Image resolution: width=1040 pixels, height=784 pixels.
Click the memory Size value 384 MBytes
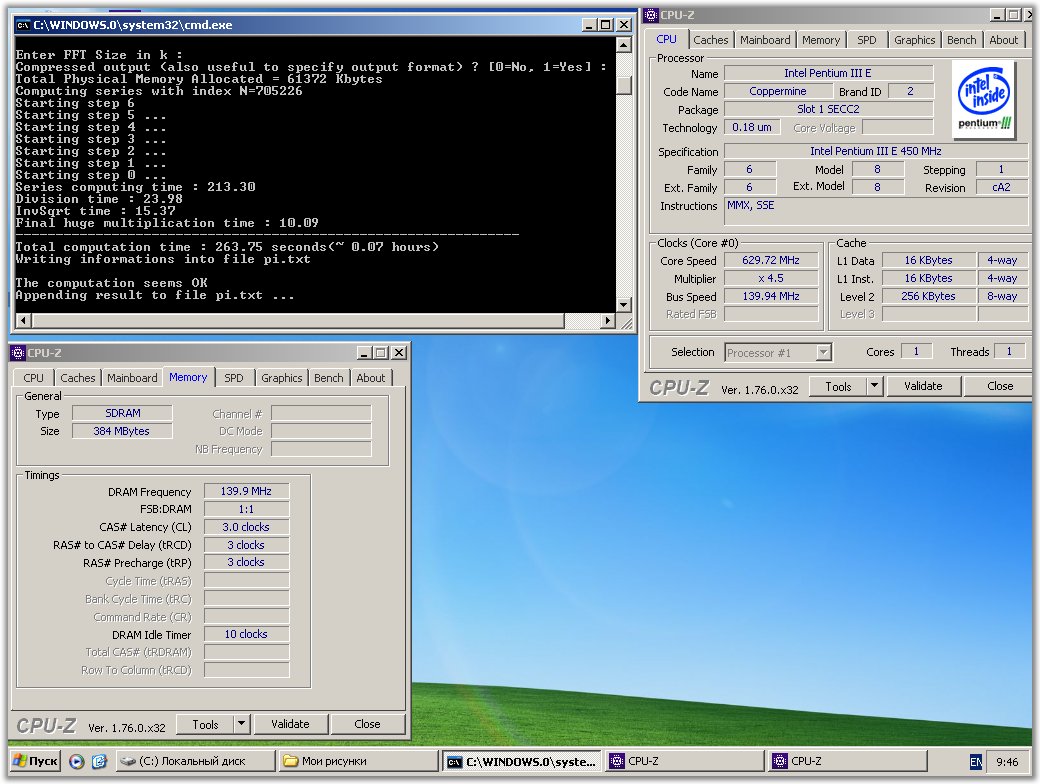pos(122,431)
